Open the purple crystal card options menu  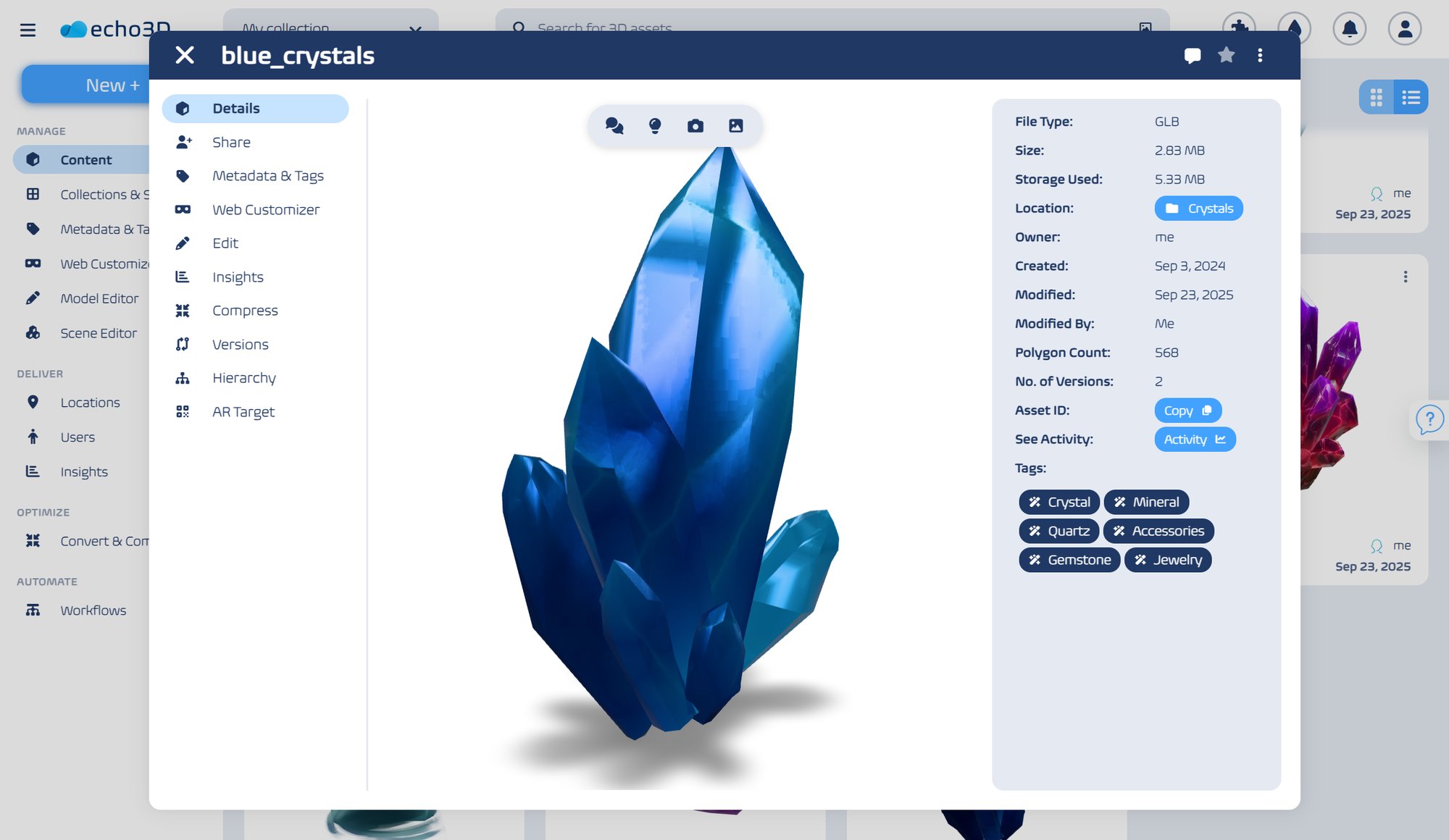click(x=1405, y=277)
